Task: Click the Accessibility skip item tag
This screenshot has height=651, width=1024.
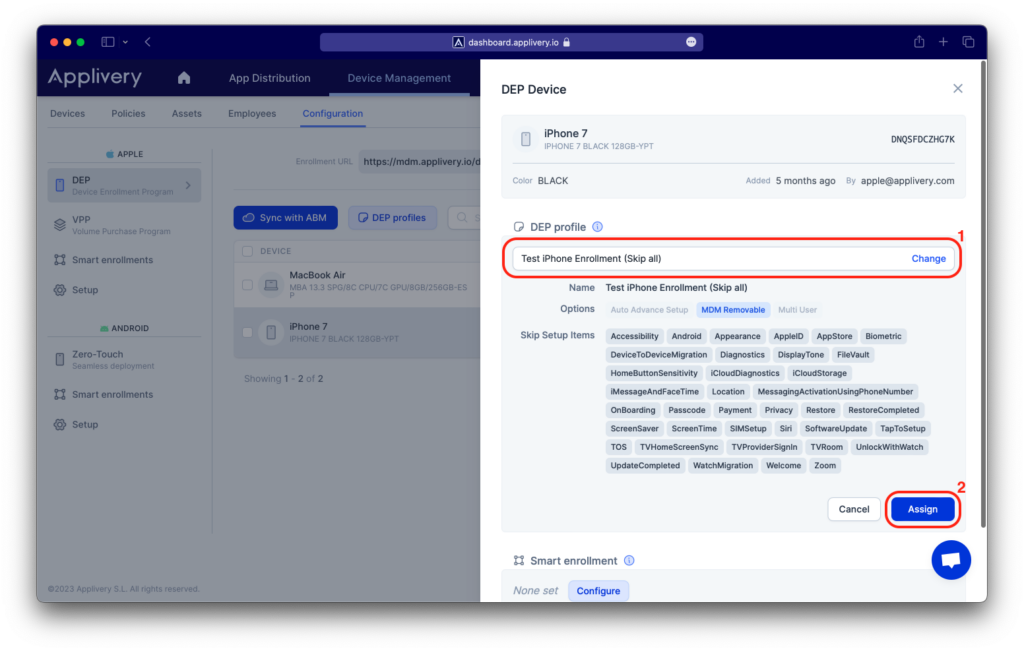Action: click(634, 336)
